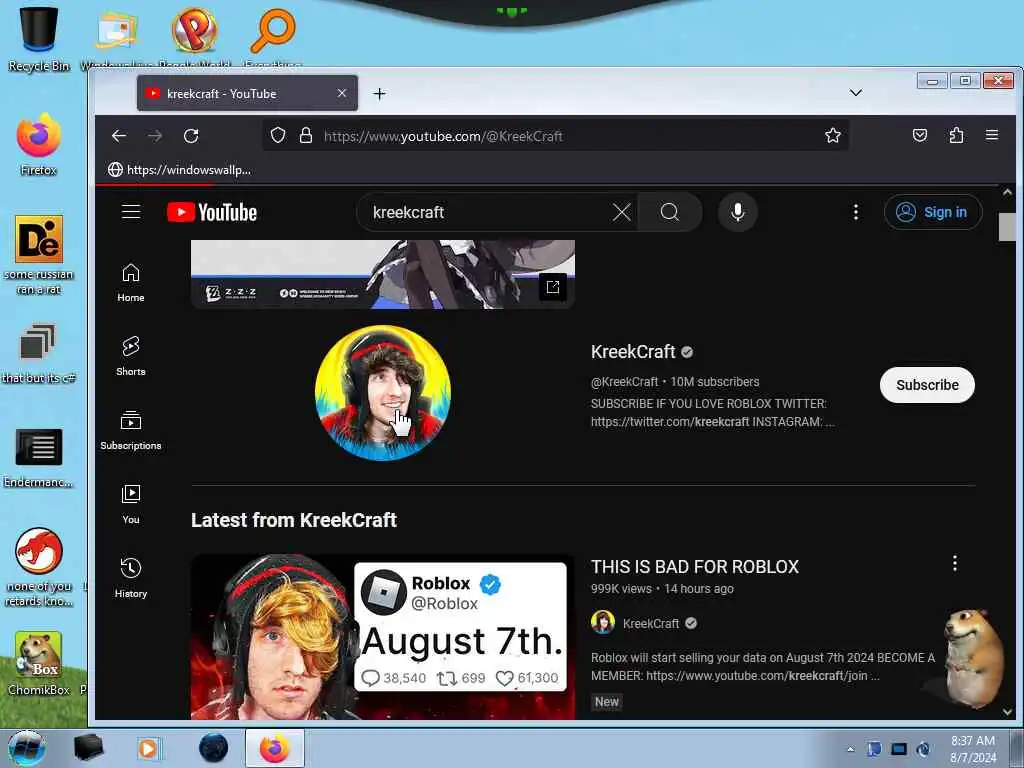The height and width of the screenshot is (768, 1024).
Task: Start voice search with the microphone
Action: [x=738, y=212]
